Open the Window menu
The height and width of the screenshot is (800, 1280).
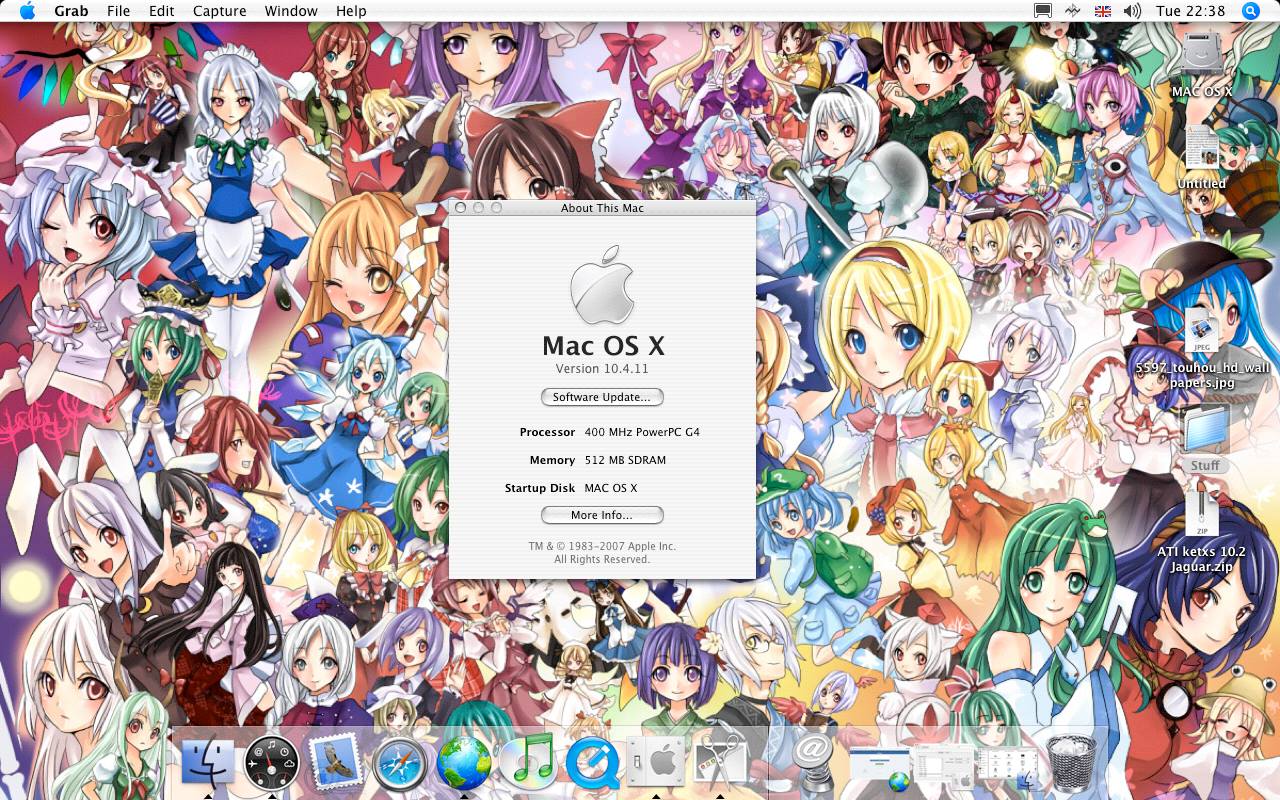(x=291, y=11)
